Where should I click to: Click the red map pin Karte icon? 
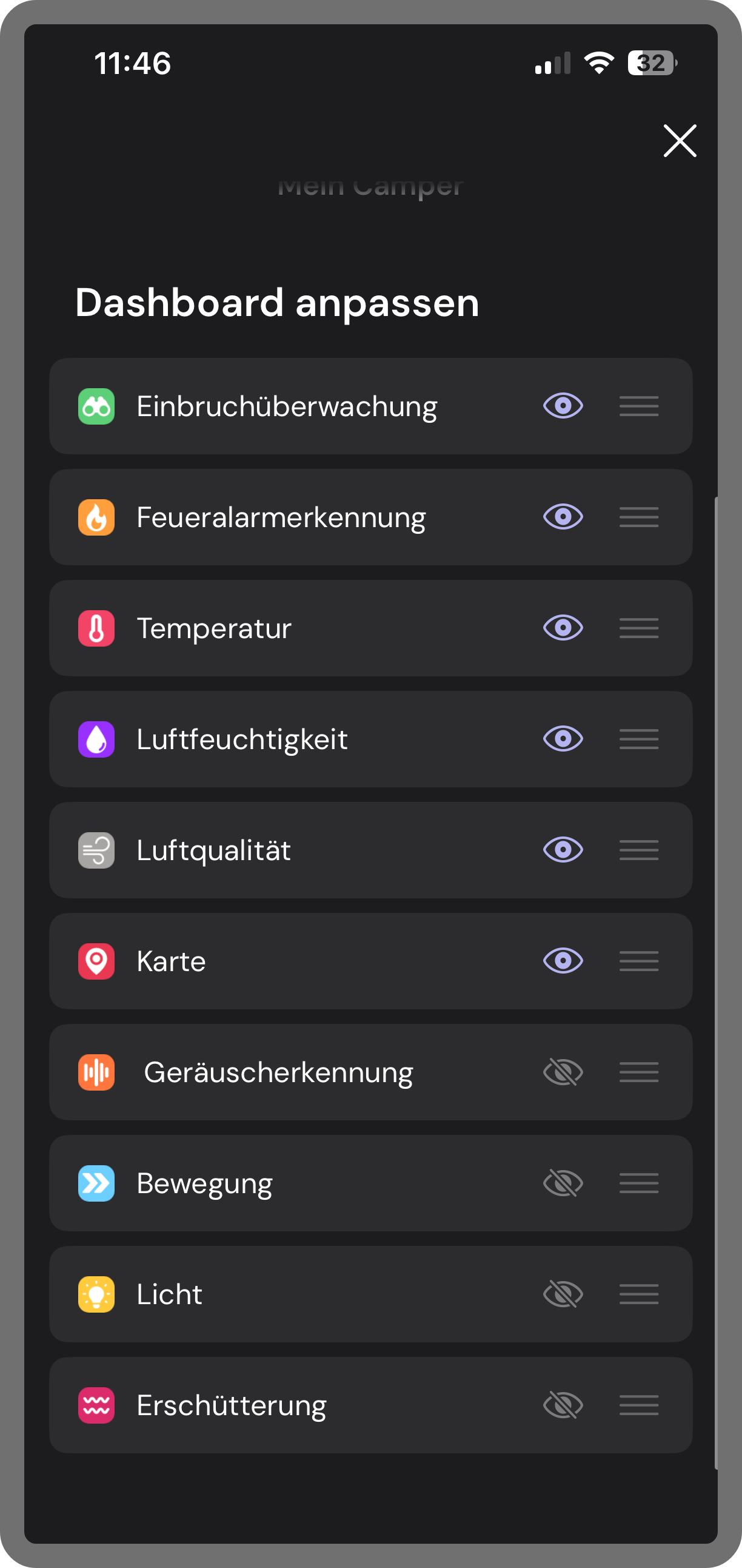point(96,961)
